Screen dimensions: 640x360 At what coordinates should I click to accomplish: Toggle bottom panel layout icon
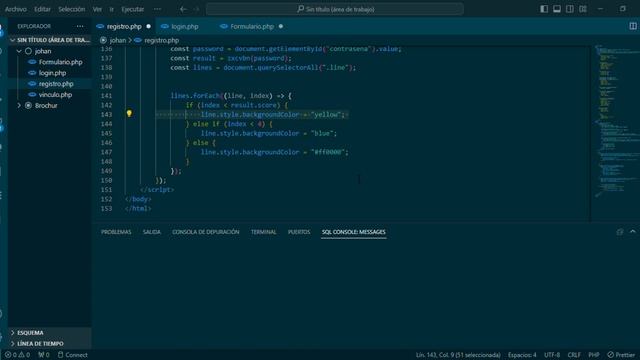point(557,9)
